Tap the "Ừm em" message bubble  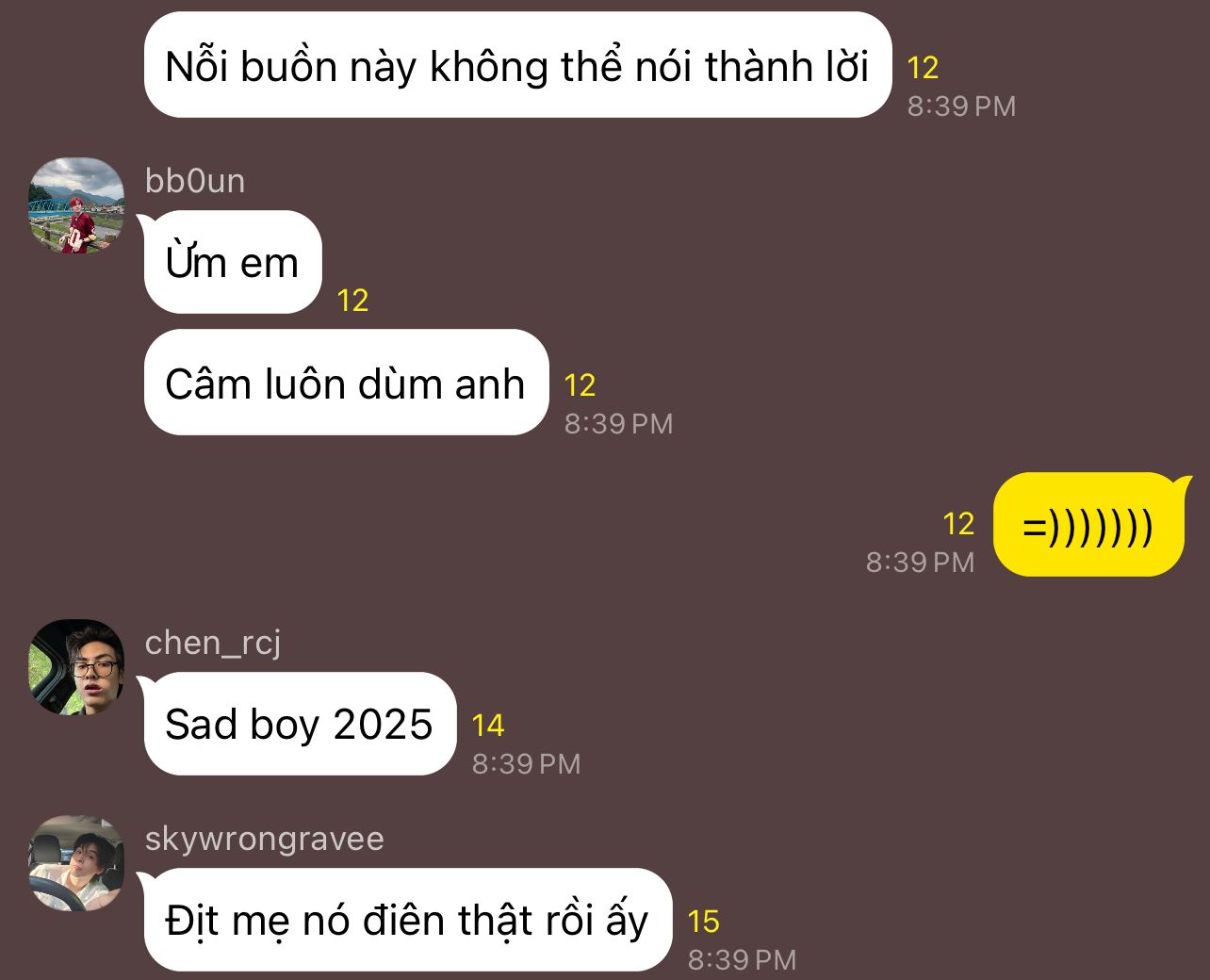click(233, 262)
